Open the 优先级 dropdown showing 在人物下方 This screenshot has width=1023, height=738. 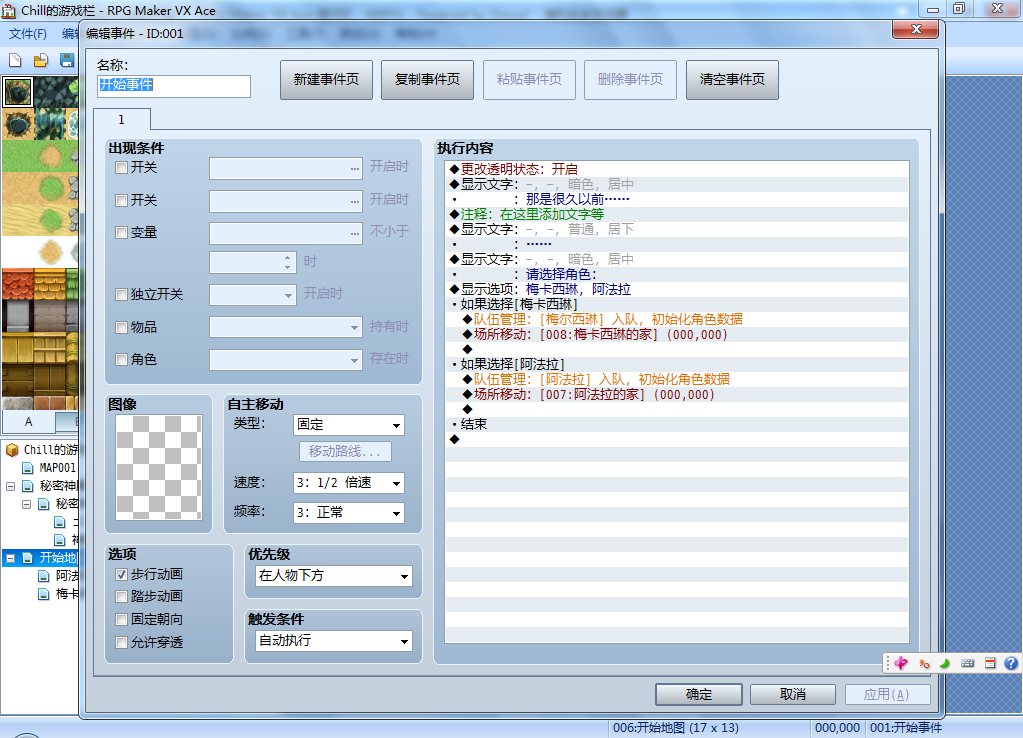[x=333, y=576]
